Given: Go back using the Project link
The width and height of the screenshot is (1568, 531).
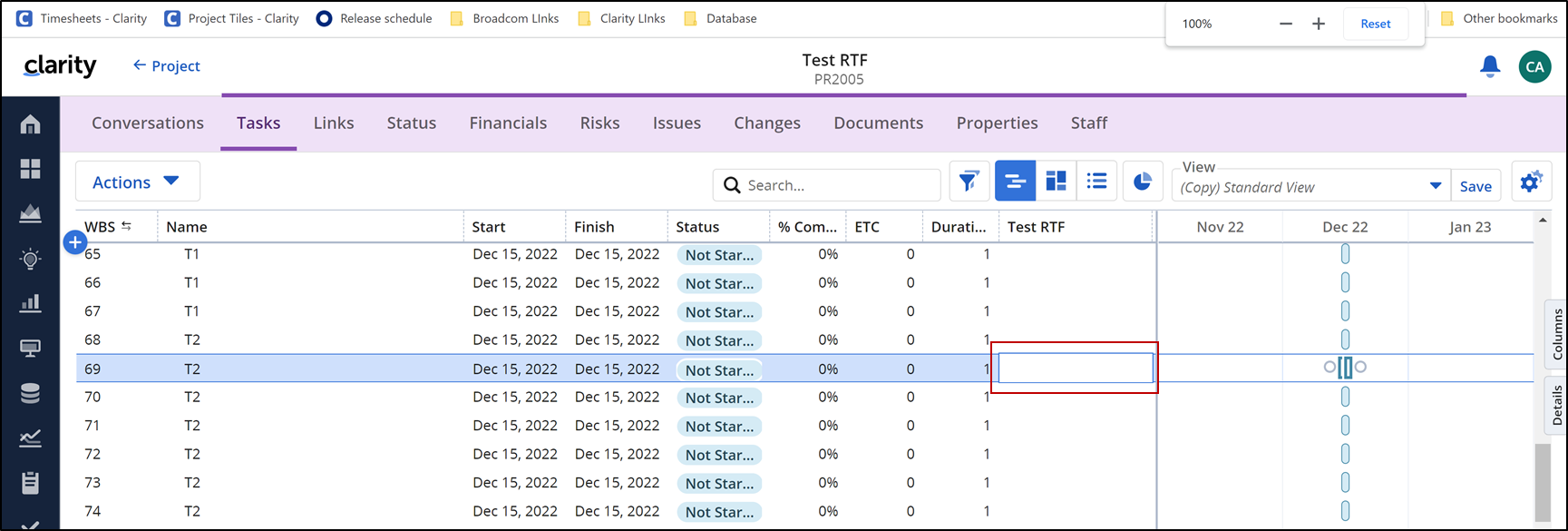Looking at the screenshot, I should click(x=166, y=65).
